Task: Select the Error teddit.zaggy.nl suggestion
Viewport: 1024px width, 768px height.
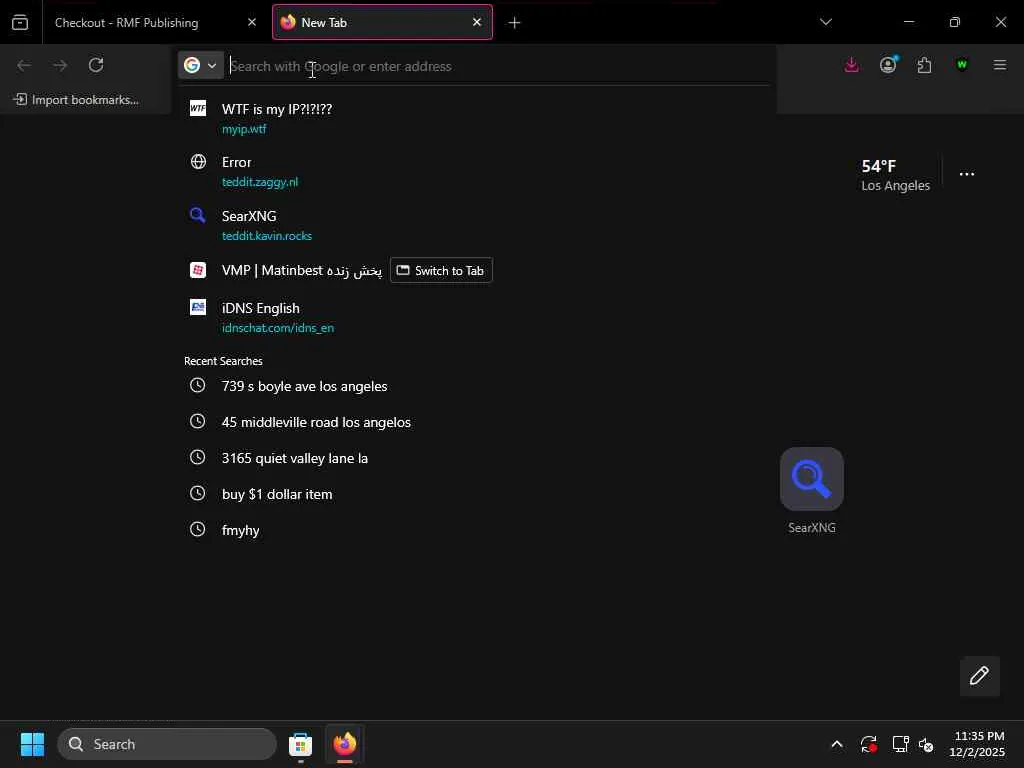Action: [x=475, y=171]
